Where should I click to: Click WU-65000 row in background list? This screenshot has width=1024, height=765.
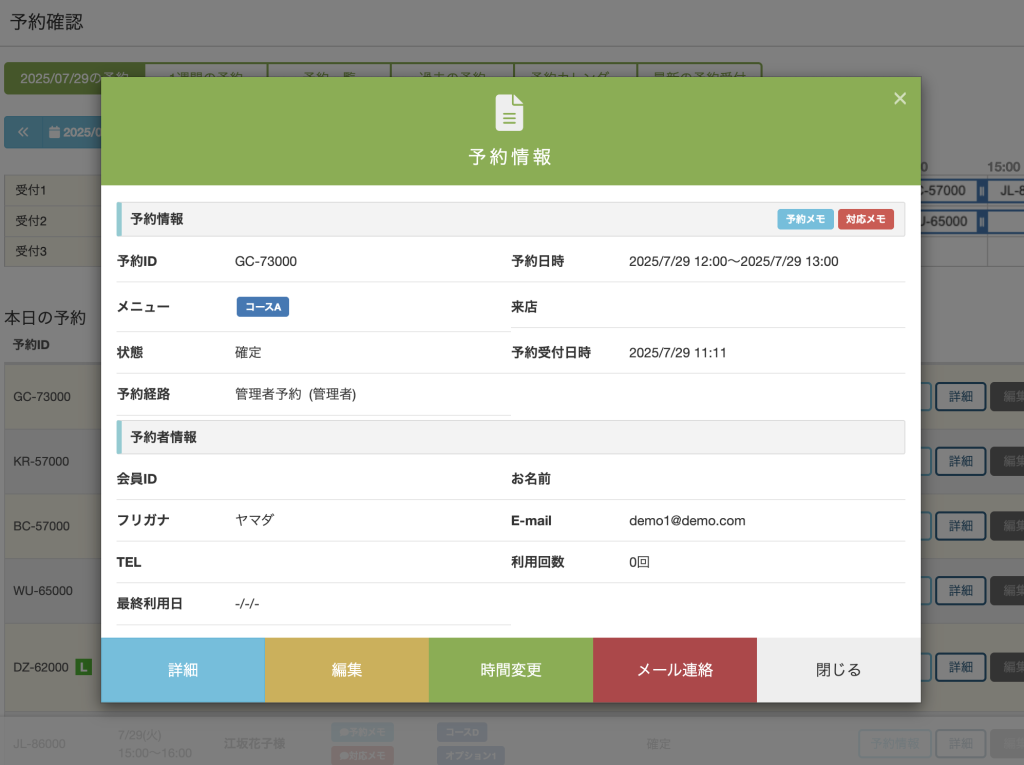(x=43, y=591)
